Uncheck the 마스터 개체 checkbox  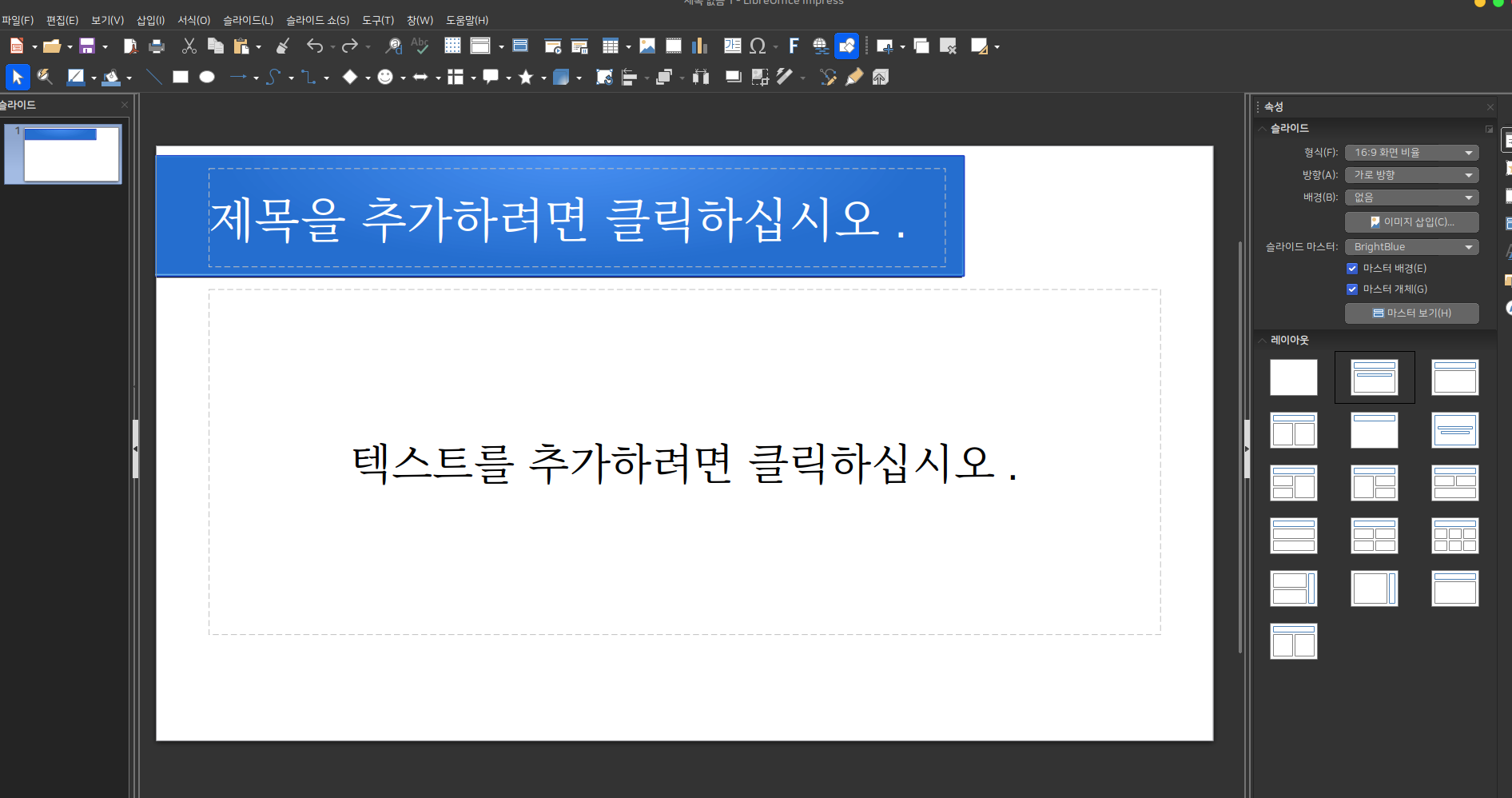point(1352,289)
